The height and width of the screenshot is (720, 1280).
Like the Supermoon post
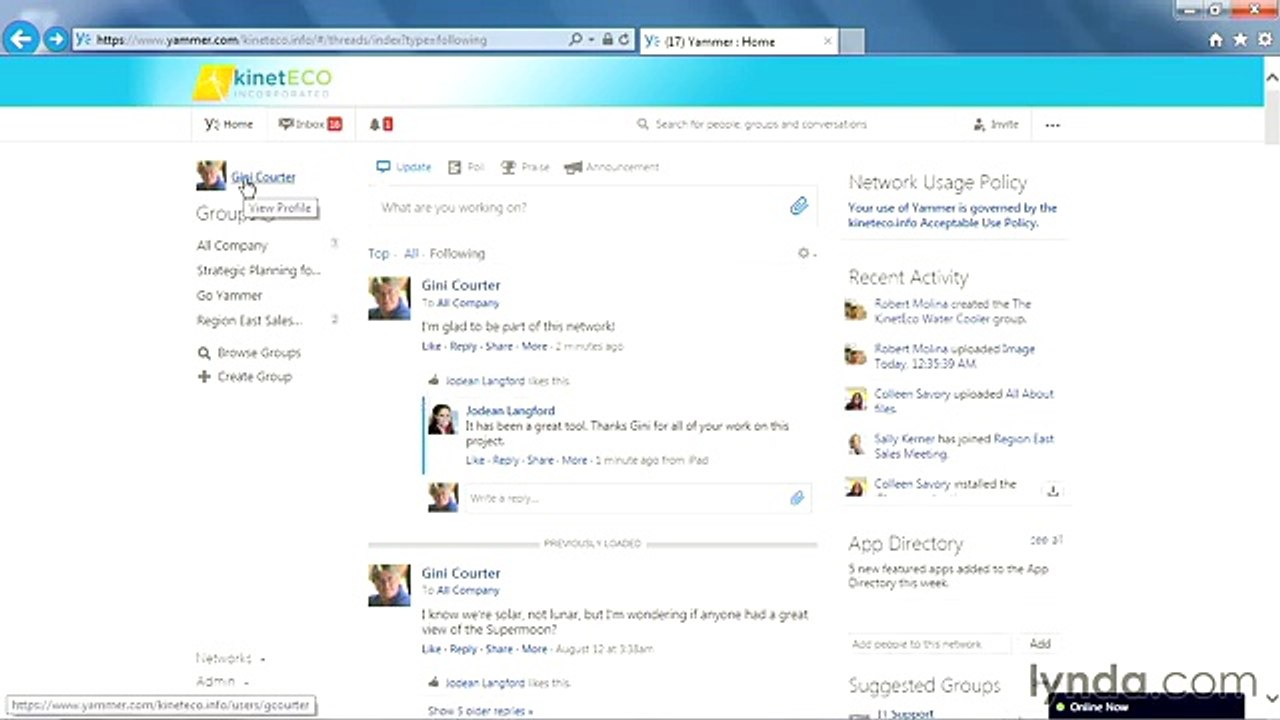(431, 648)
